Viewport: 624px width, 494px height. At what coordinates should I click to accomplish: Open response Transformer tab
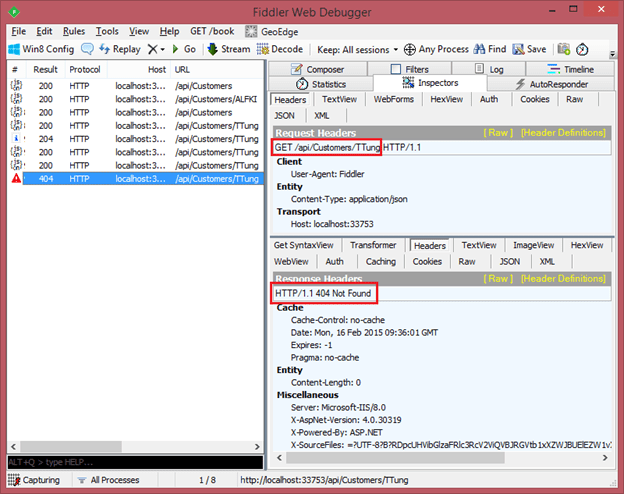(373, 245)
